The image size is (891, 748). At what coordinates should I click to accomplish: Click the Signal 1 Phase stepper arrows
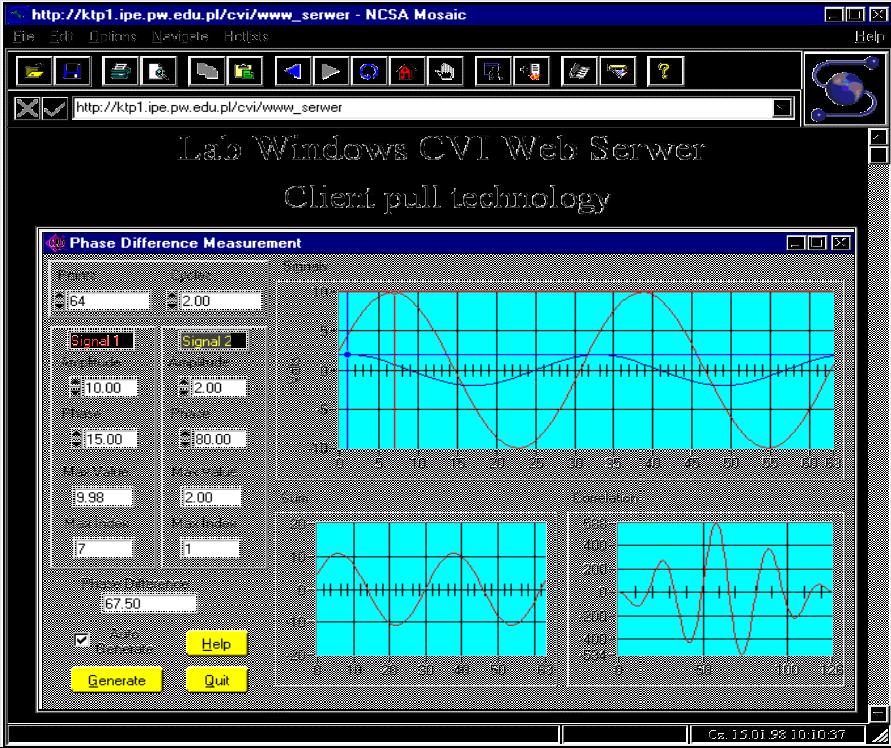[x=77, y=438]
